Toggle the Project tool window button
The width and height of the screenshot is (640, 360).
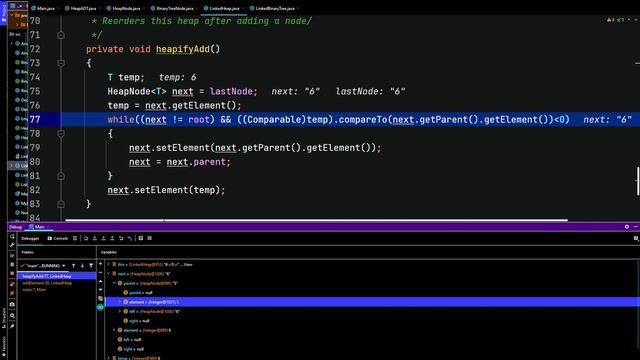[4, 13]
